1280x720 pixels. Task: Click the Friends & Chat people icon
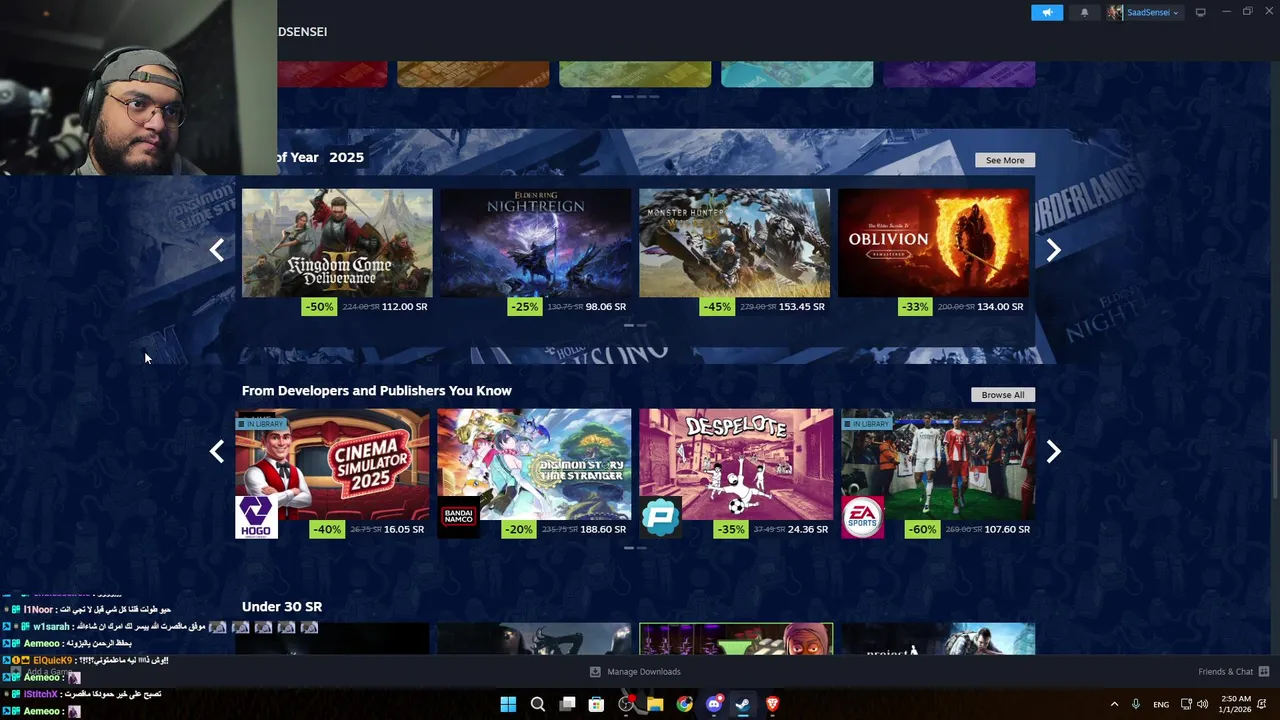(1263, 672)
